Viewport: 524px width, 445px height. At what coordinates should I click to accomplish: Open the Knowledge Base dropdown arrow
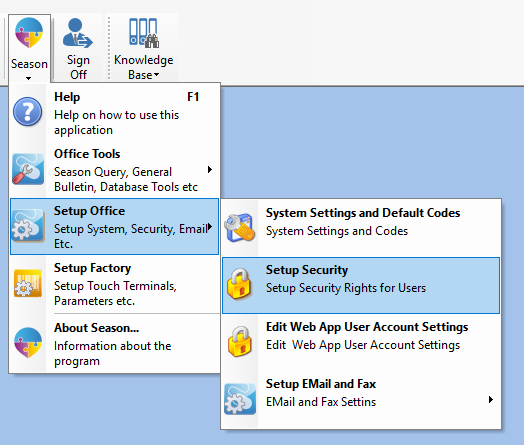(x=156, y=75)
